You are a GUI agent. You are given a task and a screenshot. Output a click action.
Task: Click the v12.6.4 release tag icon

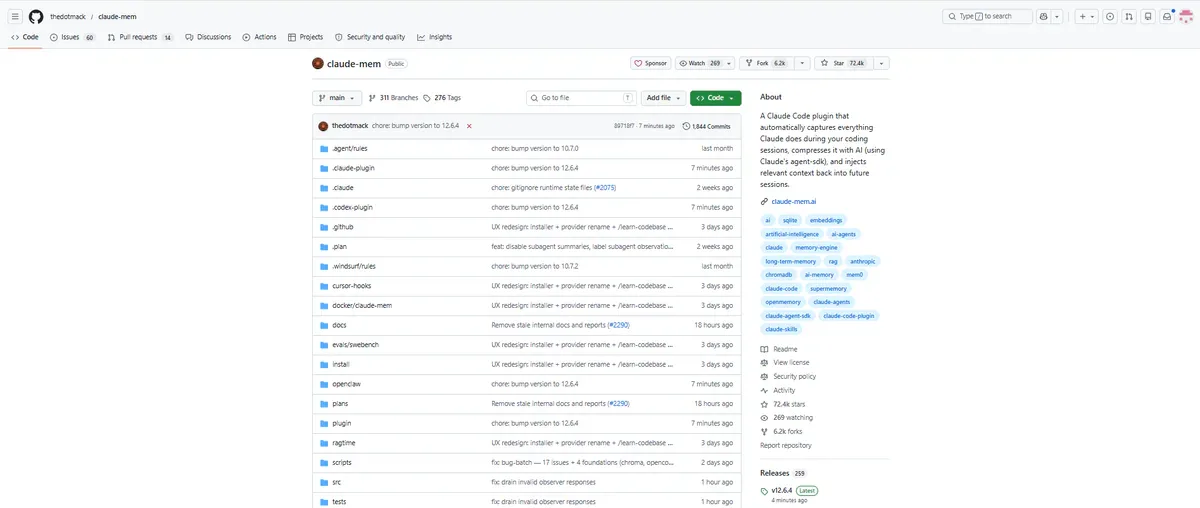click(x=764, y=491)
